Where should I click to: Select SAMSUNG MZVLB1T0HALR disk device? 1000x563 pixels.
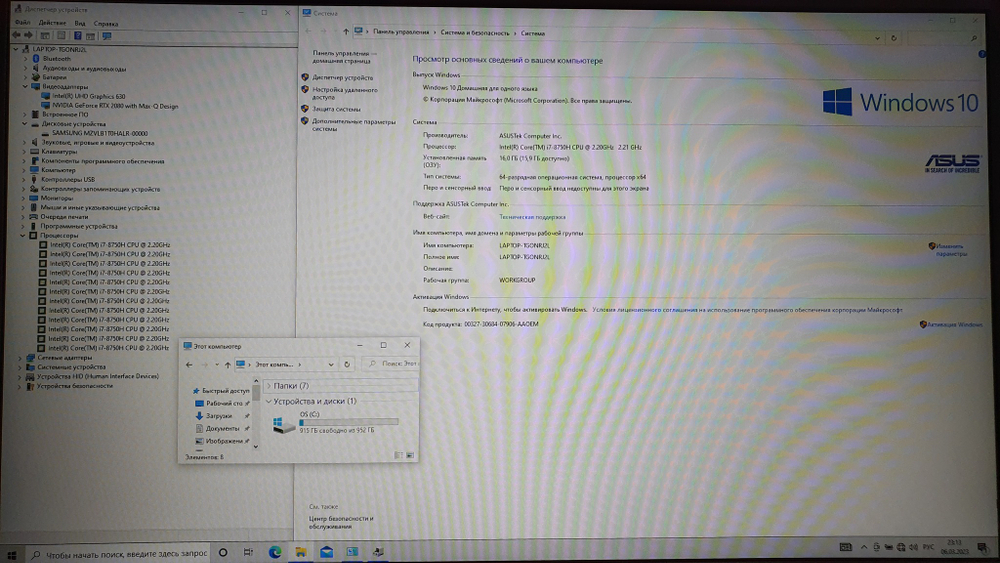pyautogui.click(x=99, y=133)
